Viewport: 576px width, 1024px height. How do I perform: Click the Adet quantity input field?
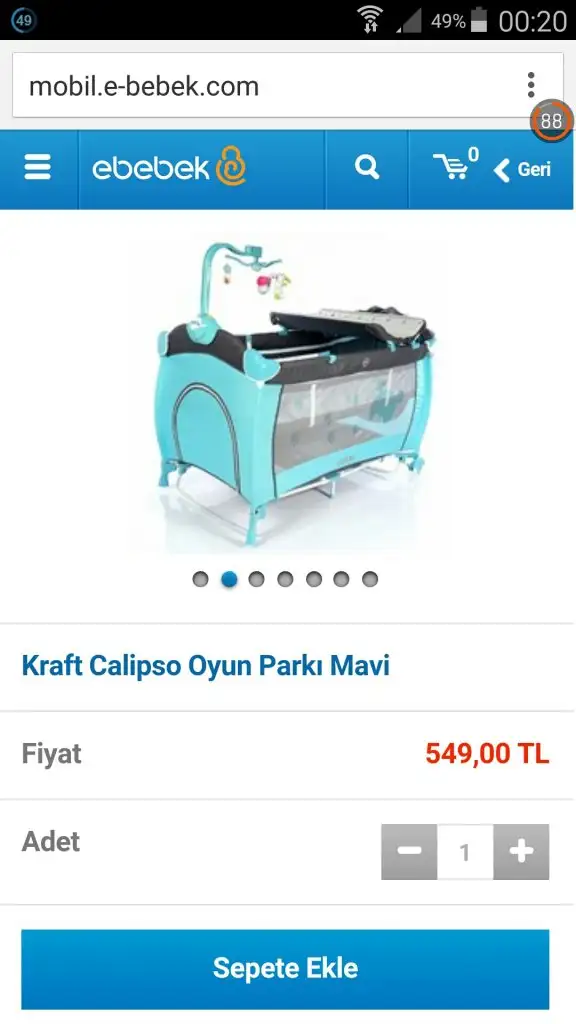(x=465, y=852)
